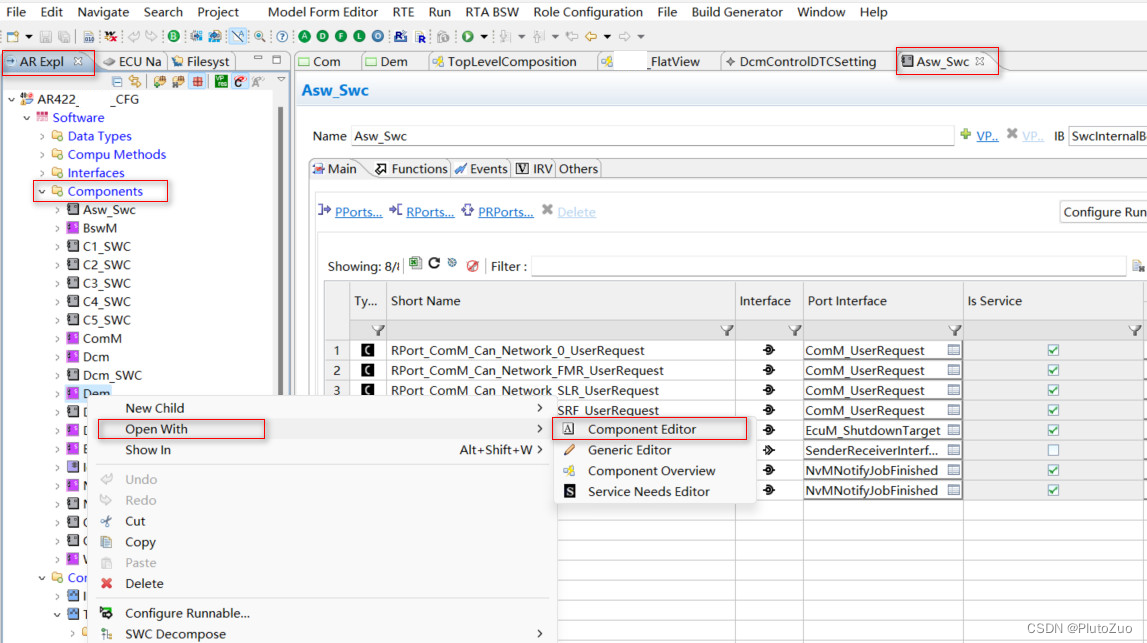This screenshot has height=643, width=1147.
Task: Clear all active filters with the red icon
Action: 472,262
